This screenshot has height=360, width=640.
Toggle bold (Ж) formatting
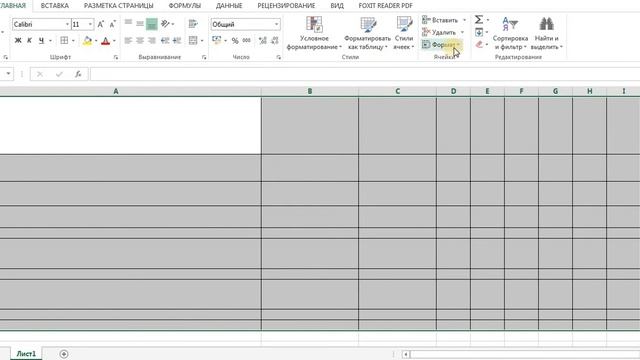18,40
